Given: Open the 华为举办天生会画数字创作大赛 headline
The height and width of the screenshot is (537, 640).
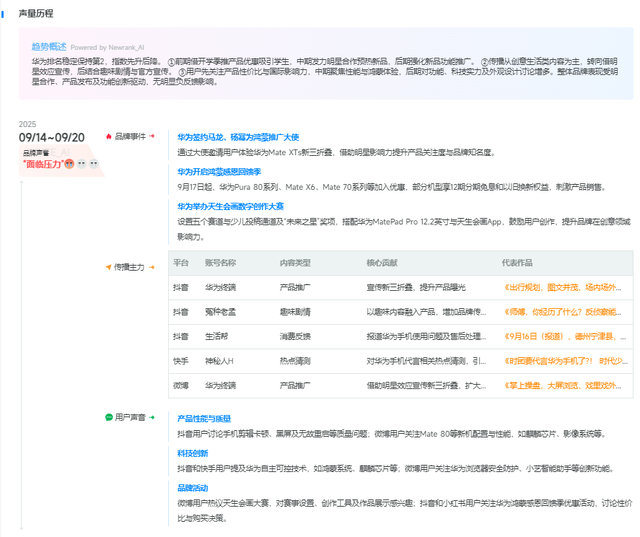Looking at the screenshot, I should [x=230, y=206].
